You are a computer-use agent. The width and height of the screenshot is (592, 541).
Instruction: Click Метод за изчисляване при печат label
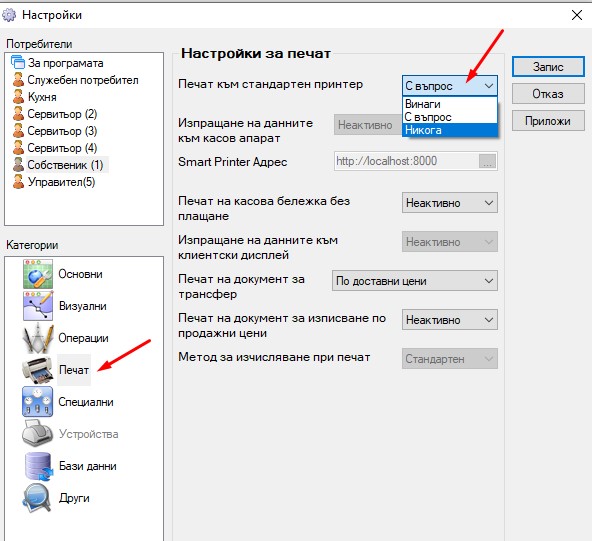(x=274, y=357)
